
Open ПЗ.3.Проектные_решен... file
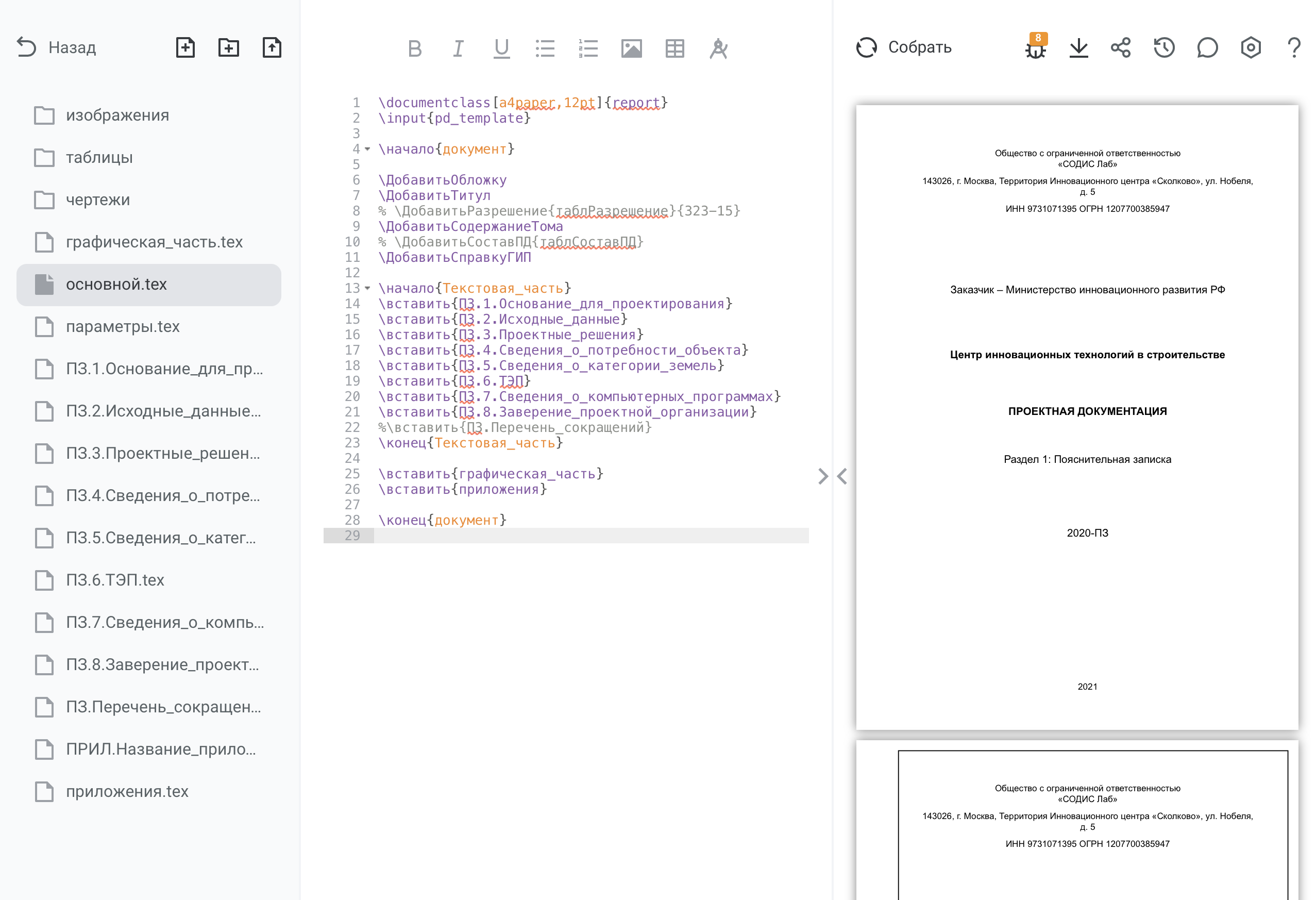coord(149,454)
